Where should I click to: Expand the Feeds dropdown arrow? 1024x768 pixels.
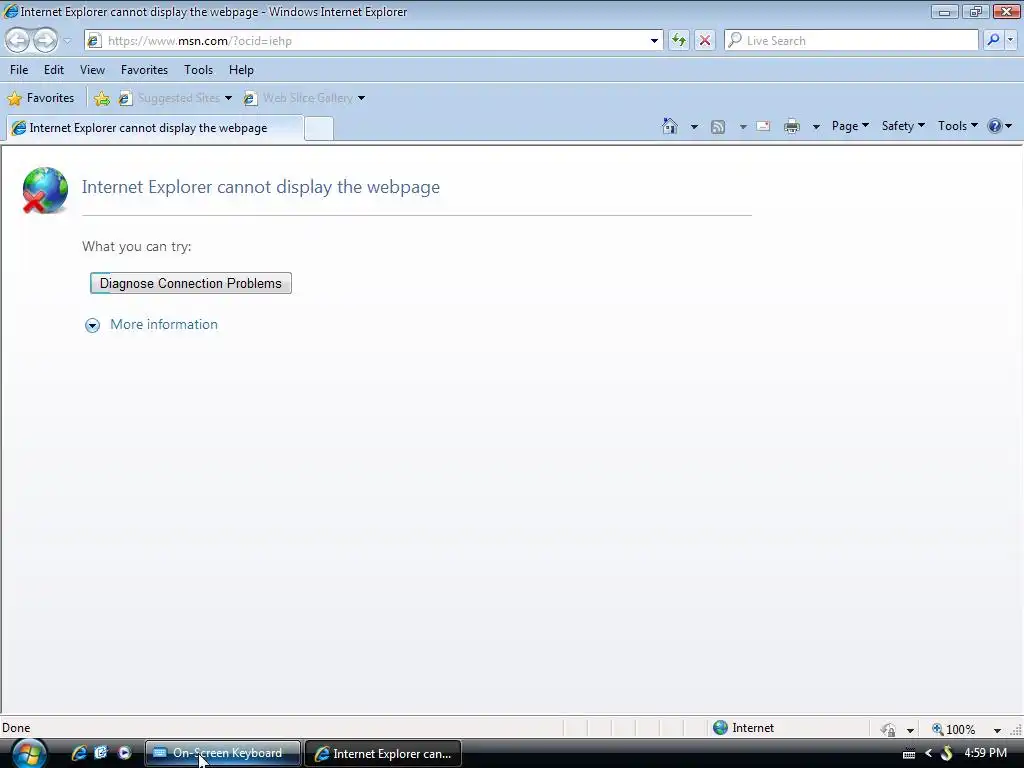[743, 127]
